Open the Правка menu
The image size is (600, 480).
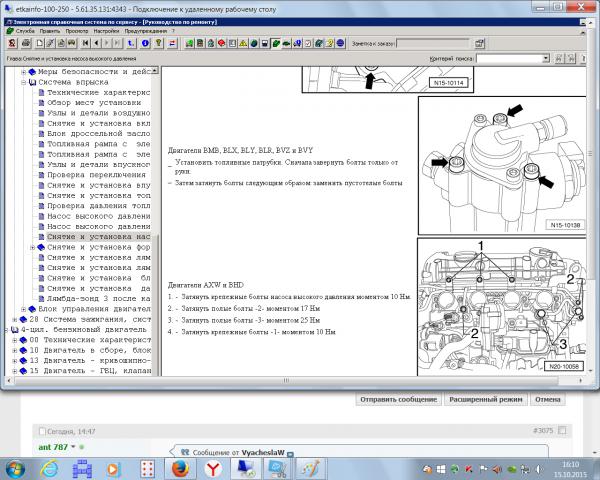point(50,31)
